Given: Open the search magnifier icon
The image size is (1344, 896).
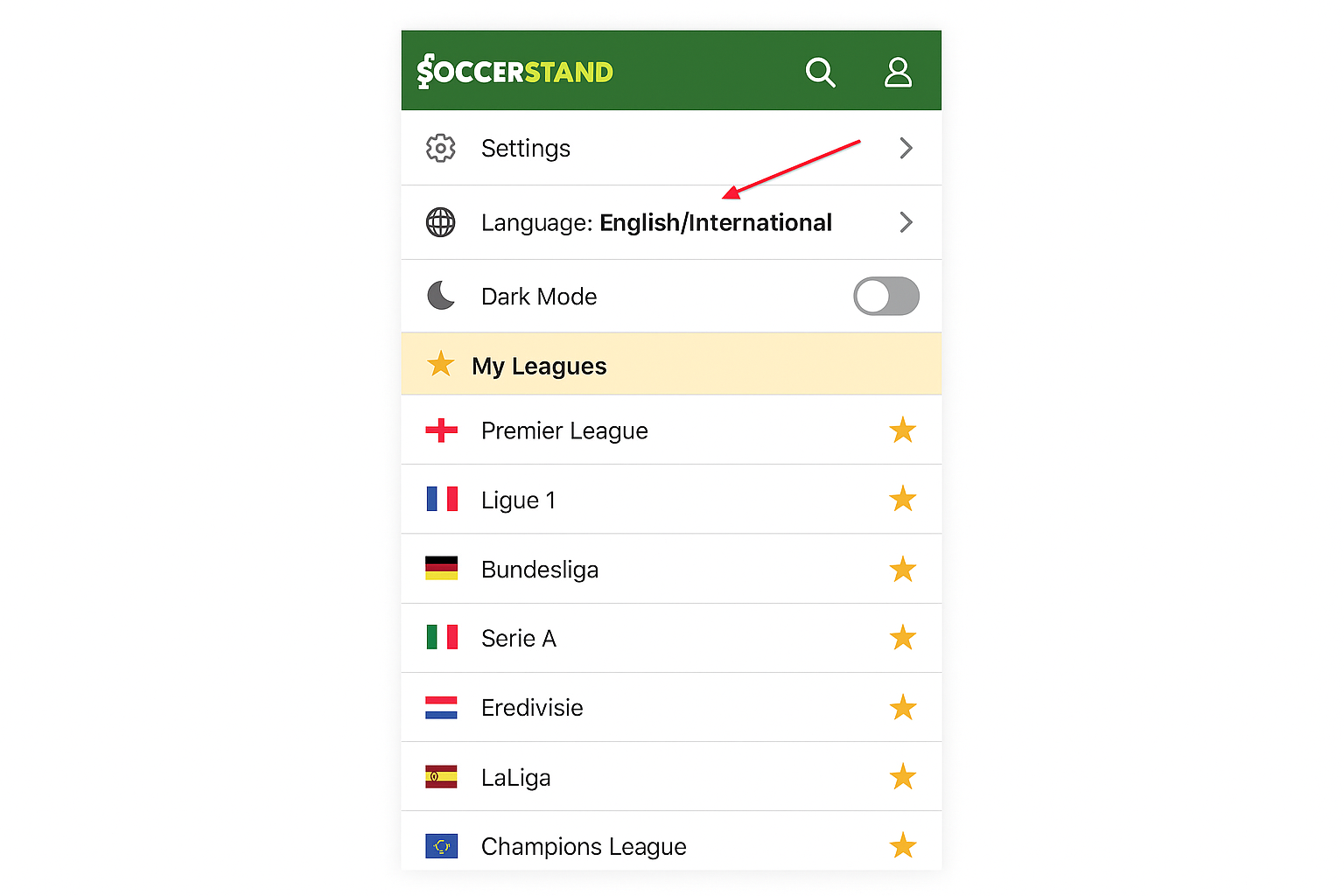Looking at the screenshot, I should pyautogui.click(x=820, y=73).
